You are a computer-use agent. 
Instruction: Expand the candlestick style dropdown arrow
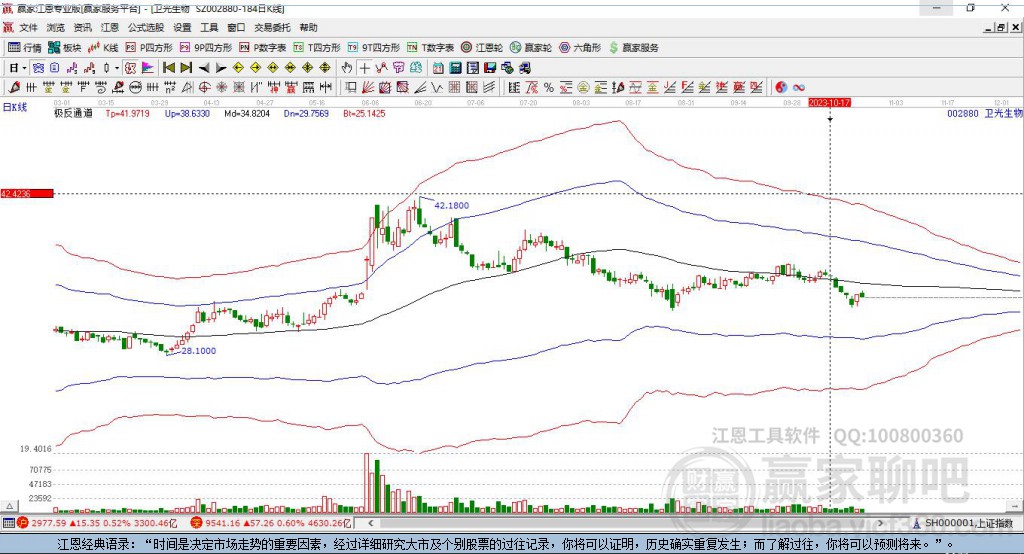117,68
